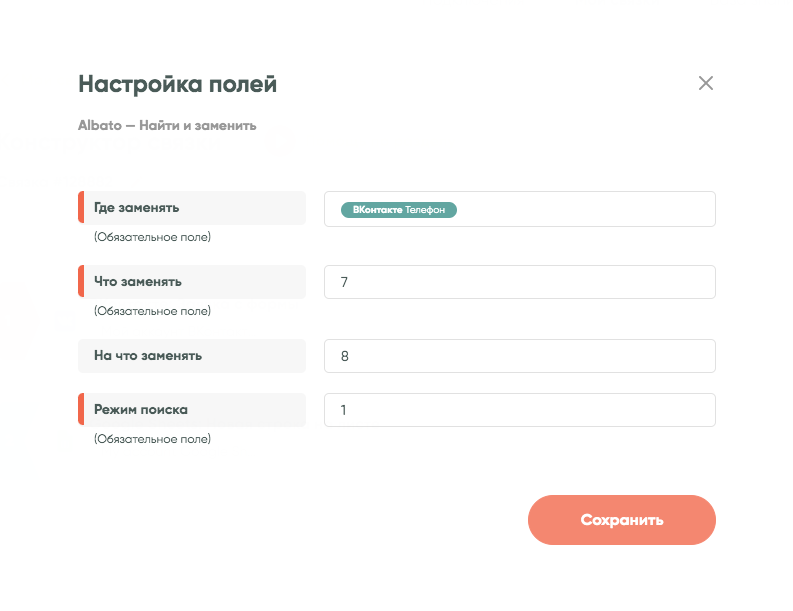Click the Albato — Найти и заменить subtitle

pyautogui.click(x=167, y=126)
